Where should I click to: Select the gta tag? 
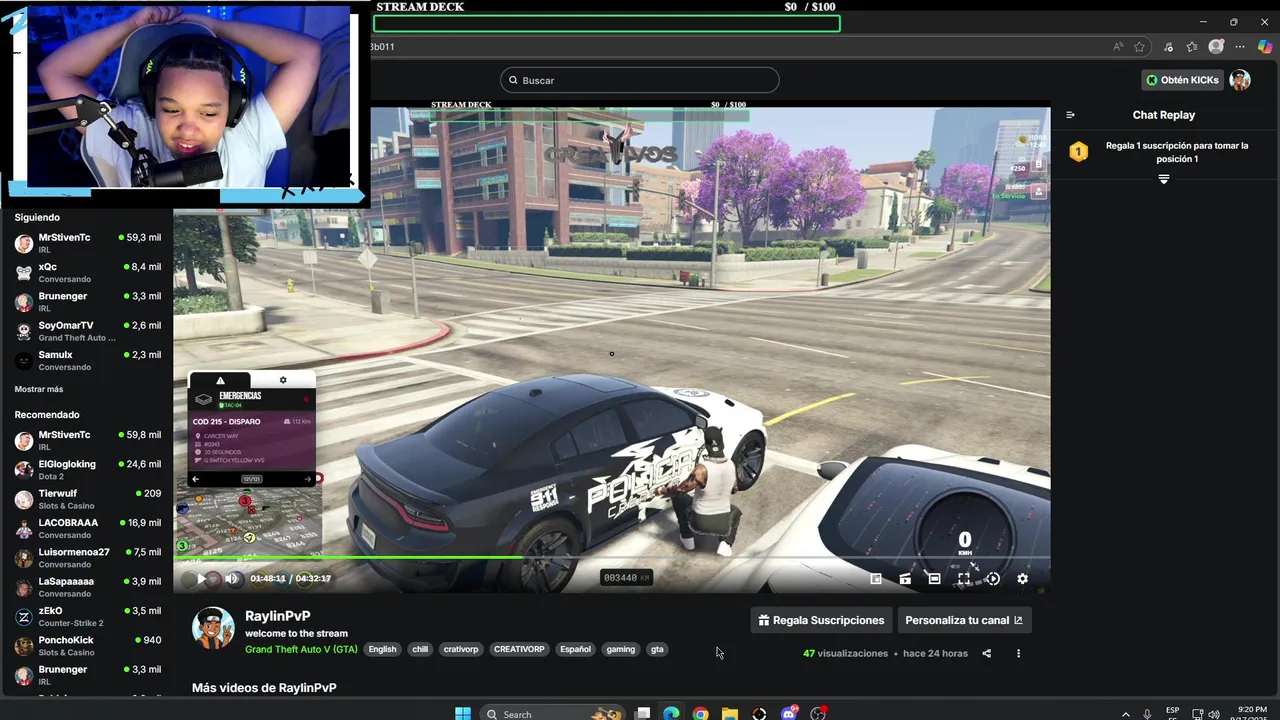[657, 649]
